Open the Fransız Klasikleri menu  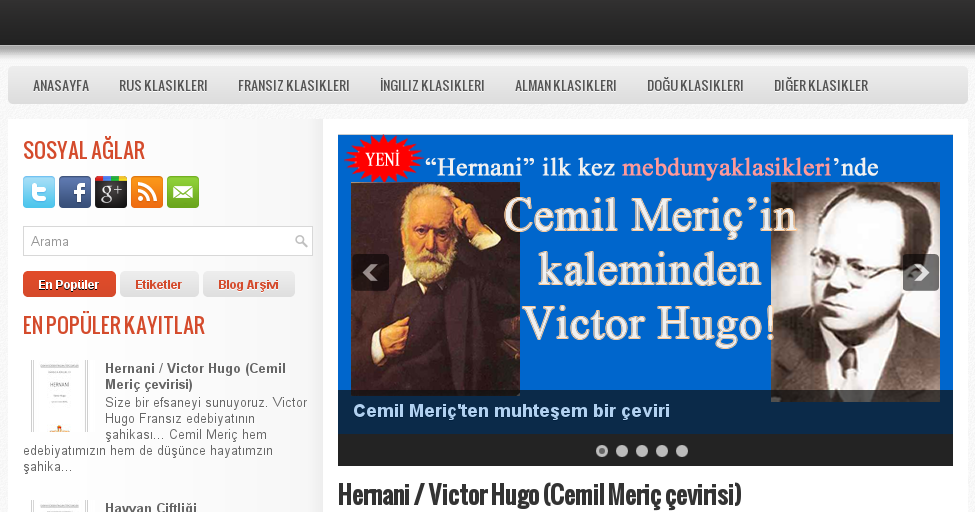293,85
